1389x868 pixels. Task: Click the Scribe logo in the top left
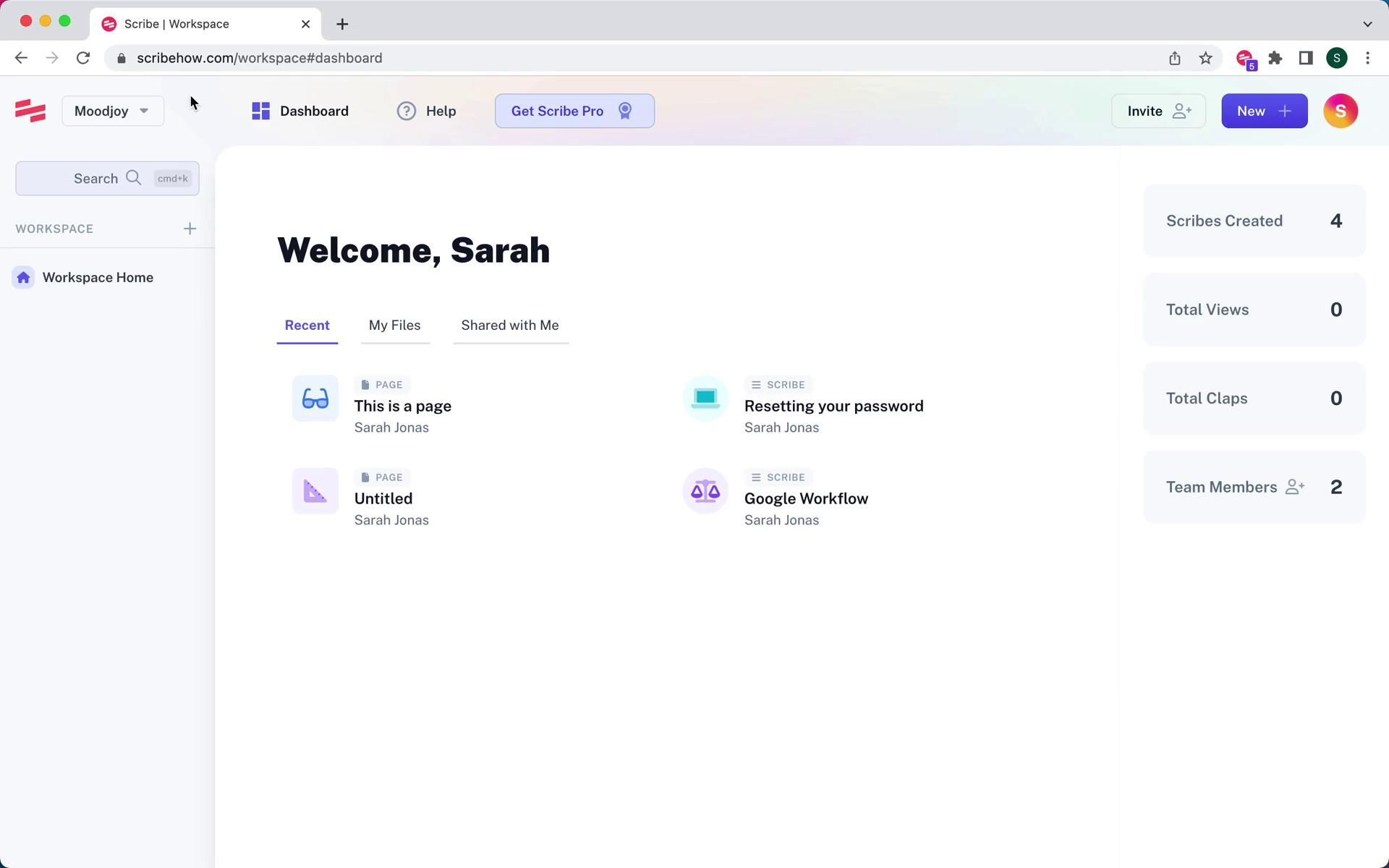click(x=30, y=110)
